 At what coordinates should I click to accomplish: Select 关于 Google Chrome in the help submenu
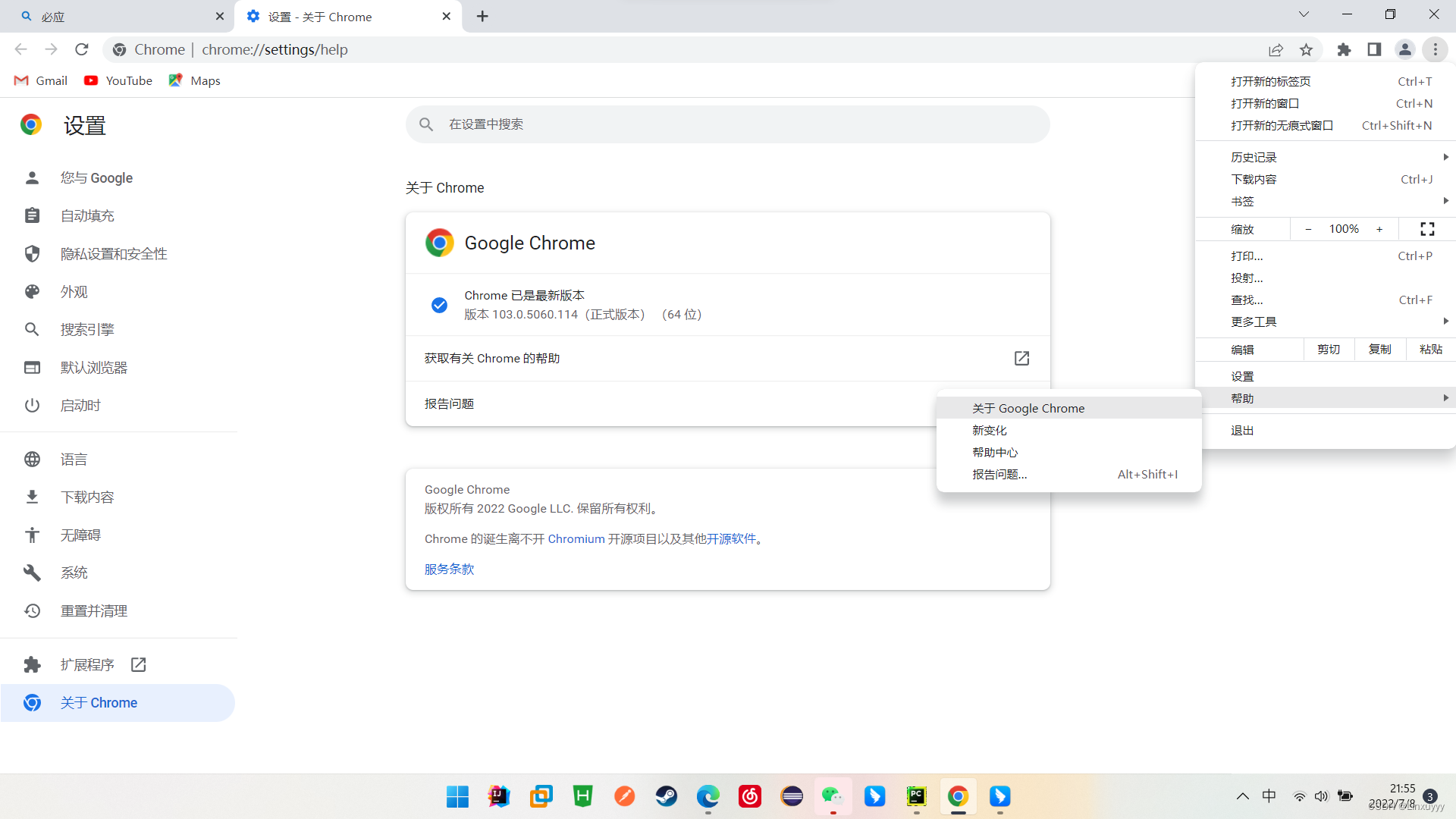coord(1069,408)
